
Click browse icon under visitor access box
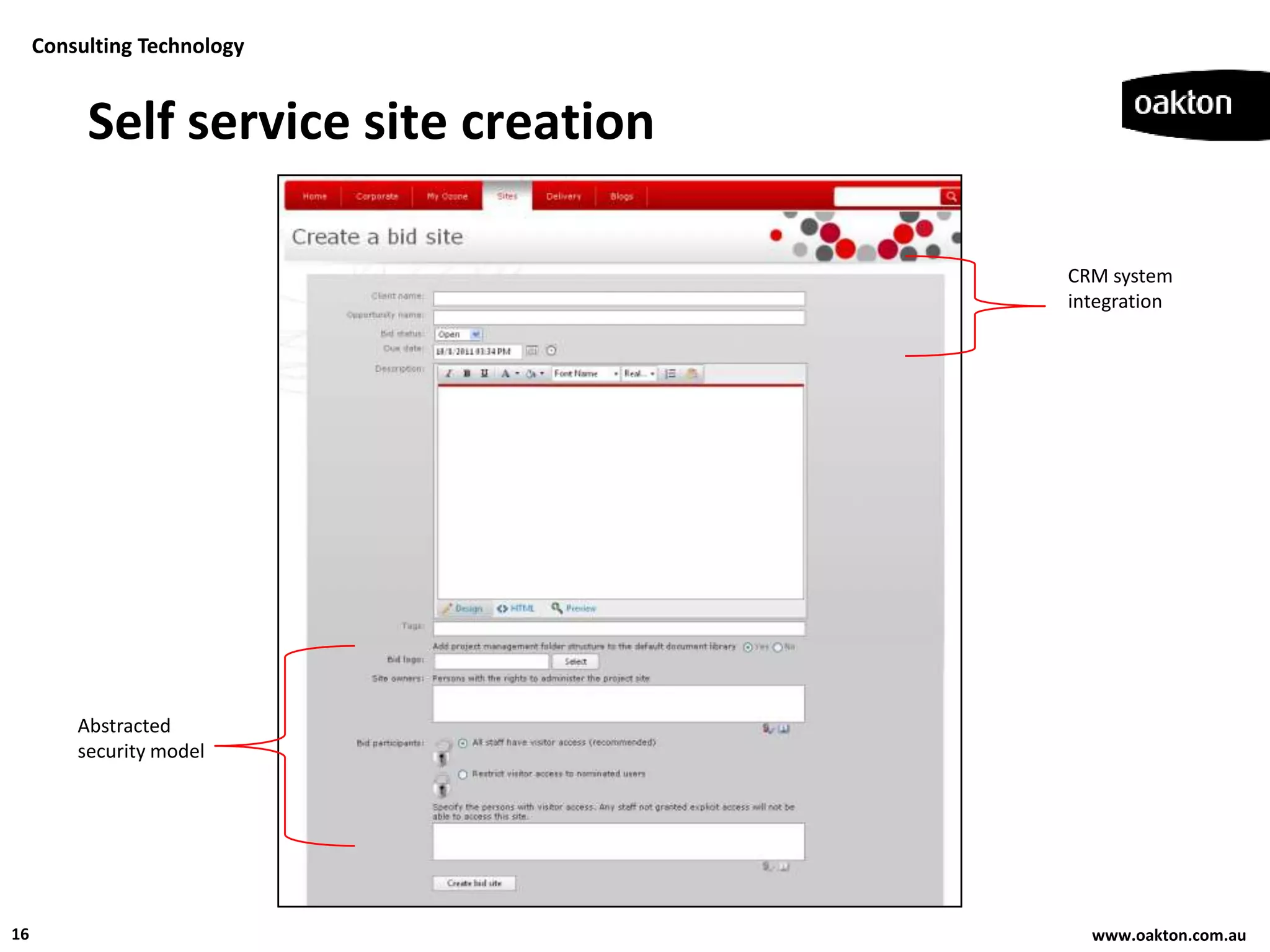(784, 866)
